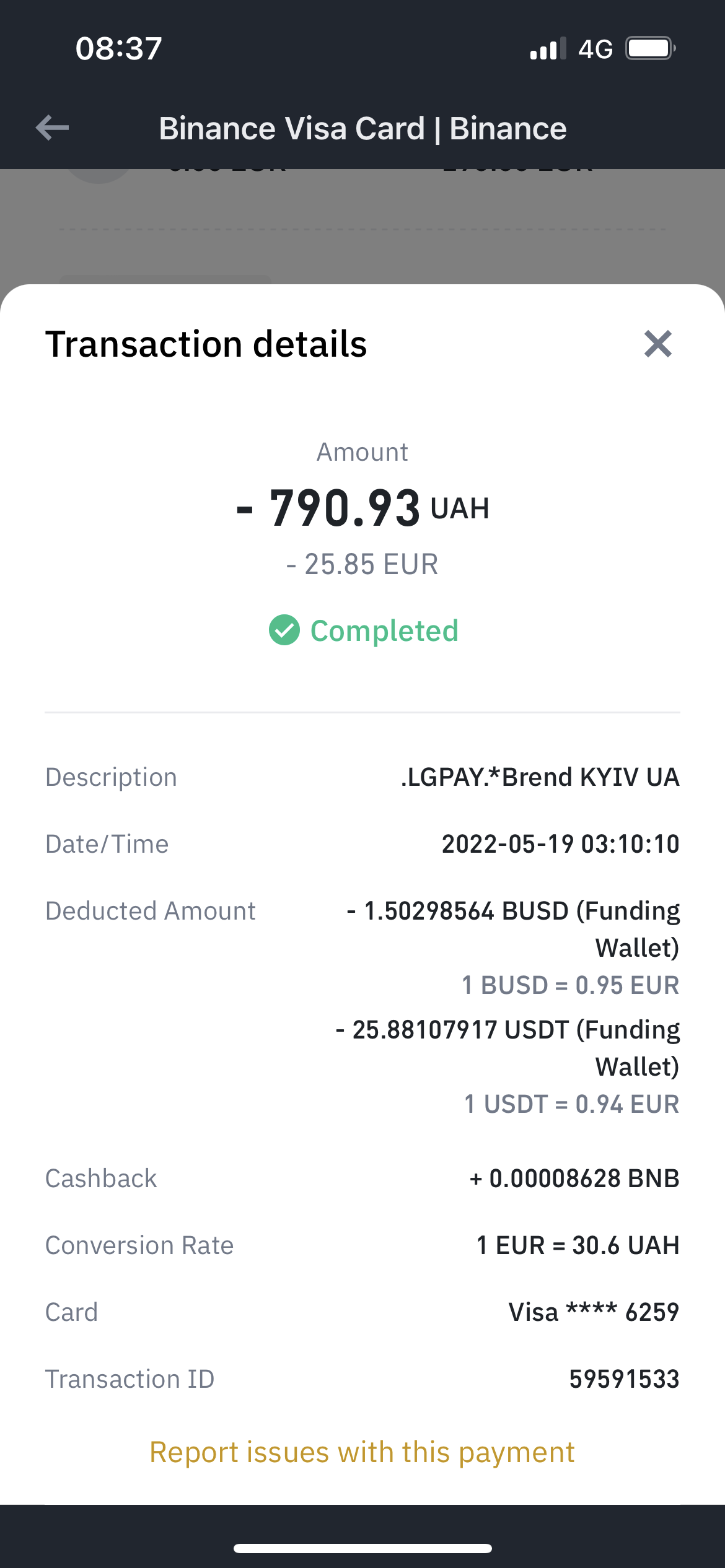Tap the 08:37 clock in status bar
725x1568 pixels.
(118, 48)
